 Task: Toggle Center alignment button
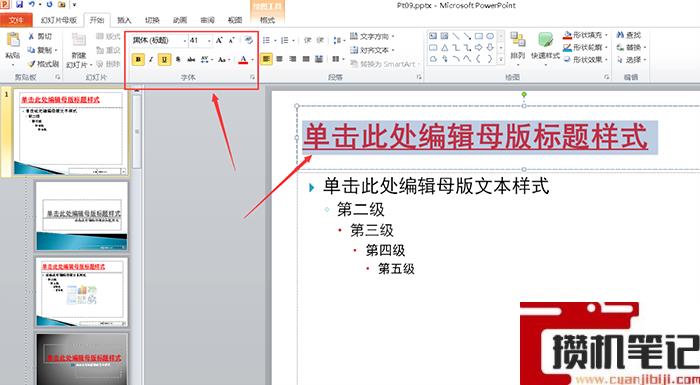279,59
